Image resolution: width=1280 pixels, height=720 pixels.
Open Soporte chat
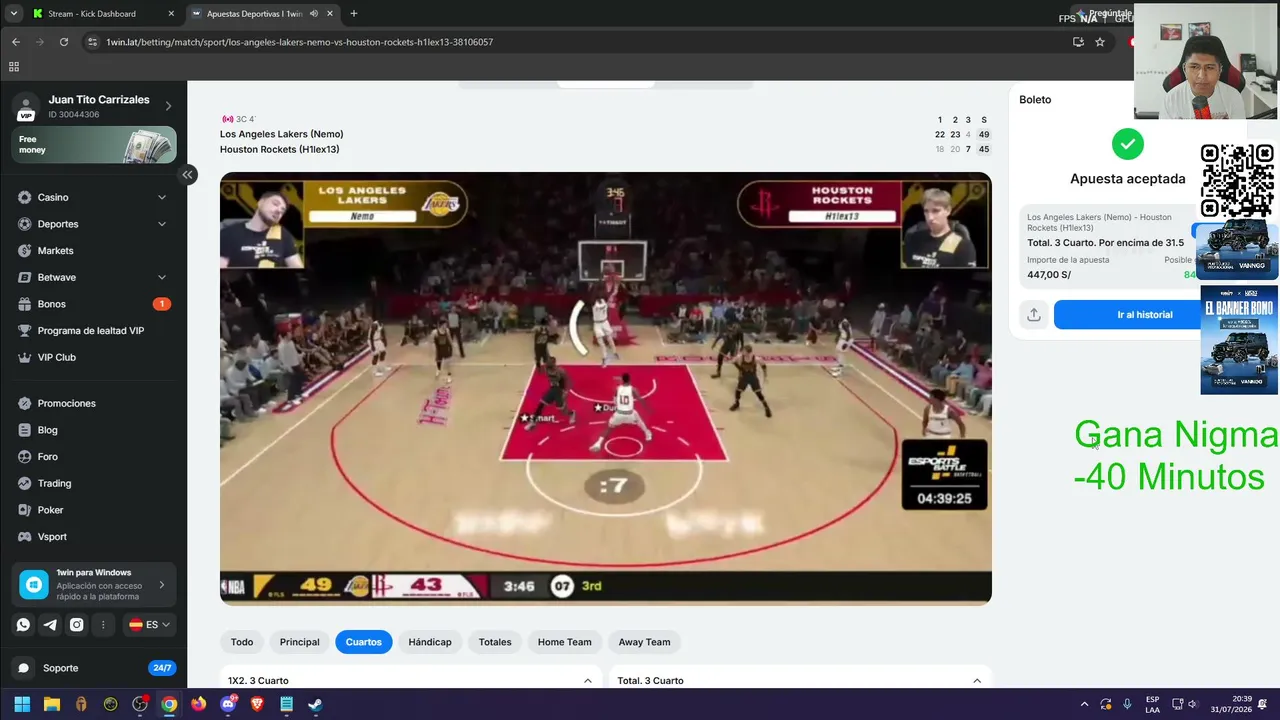tap(94, 668)
